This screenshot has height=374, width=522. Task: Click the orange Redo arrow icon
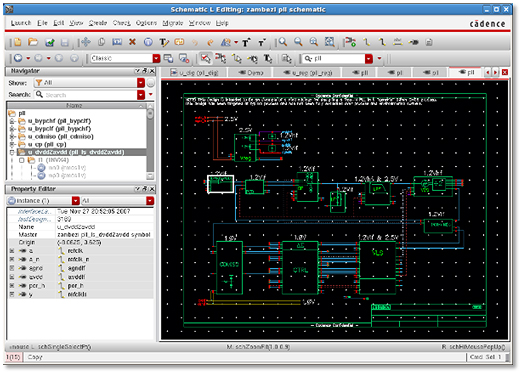click(x=210, y=42)
